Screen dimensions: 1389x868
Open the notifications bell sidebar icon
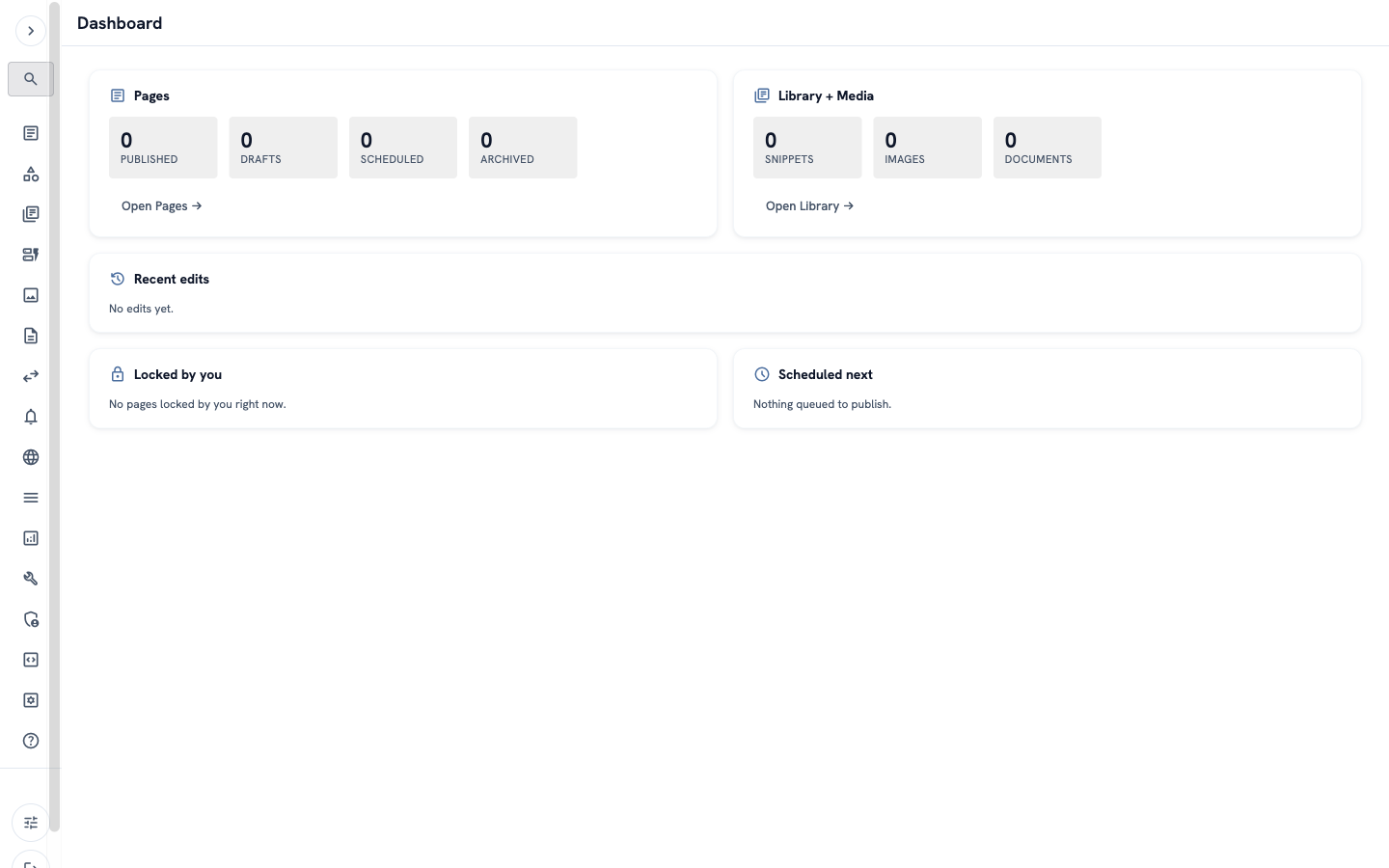pos(31,417)
